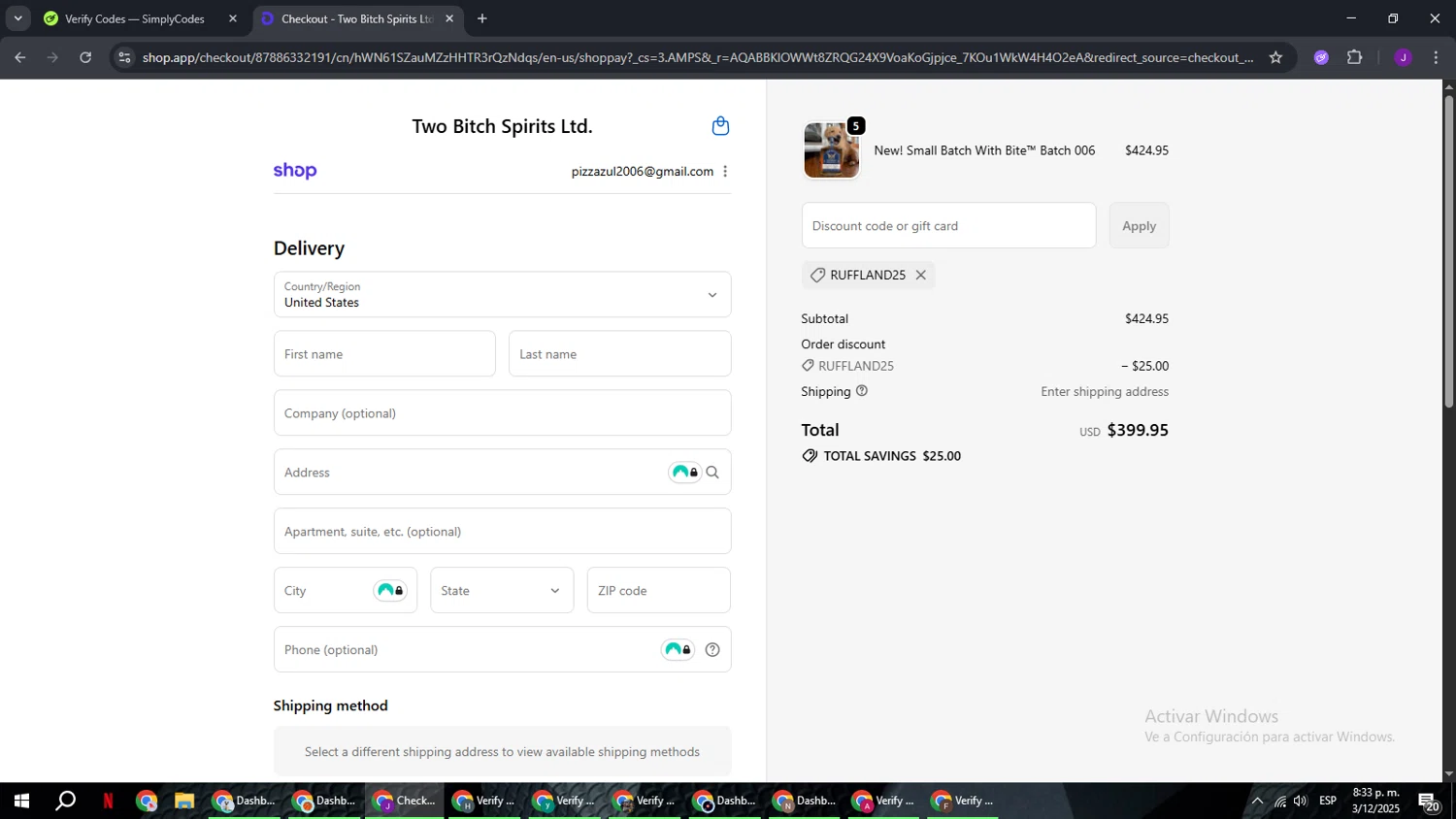Click the purple extension icon in toolbar
Image resolution: width=1456 pixels, height=819 pixels.
point(1321,57)
